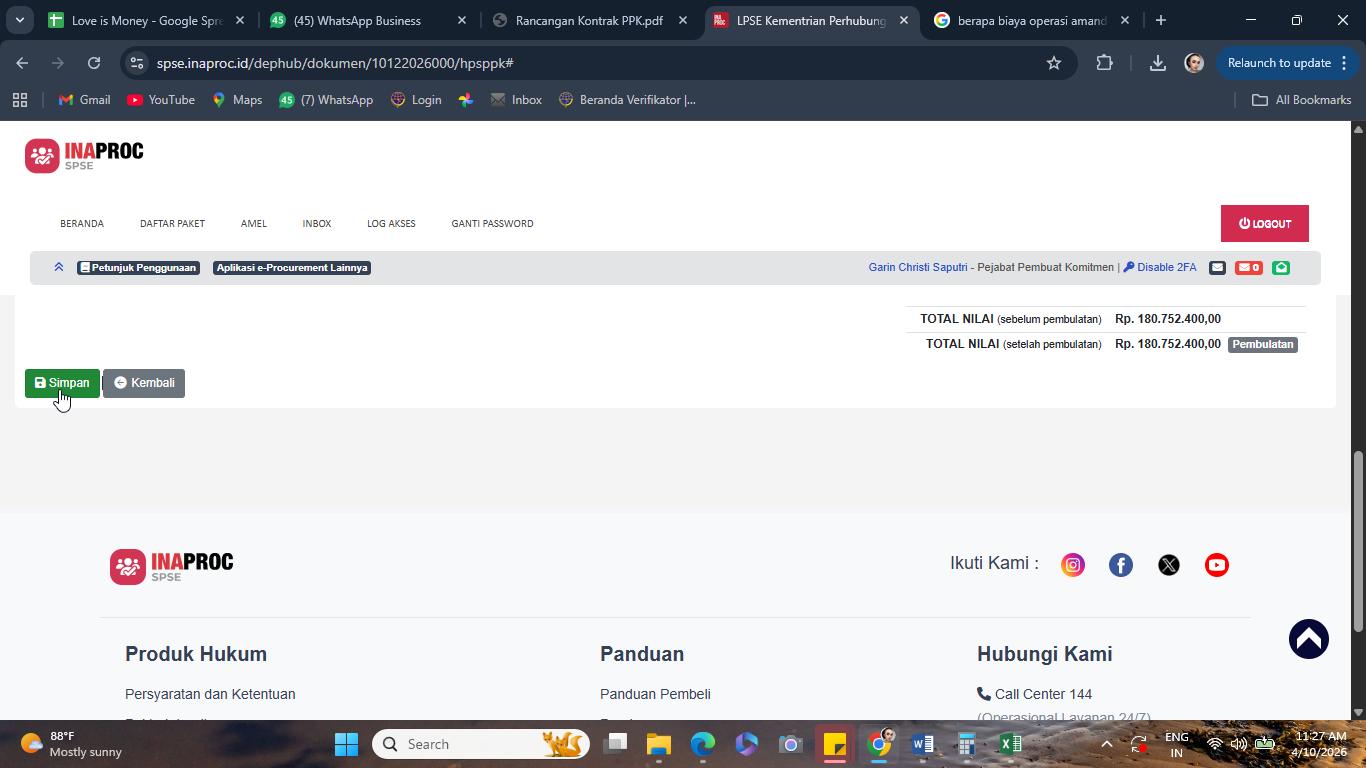Click Call Center 144 contact
The height and width of the screenshot is (768, 1366).
click(1034, 694)
